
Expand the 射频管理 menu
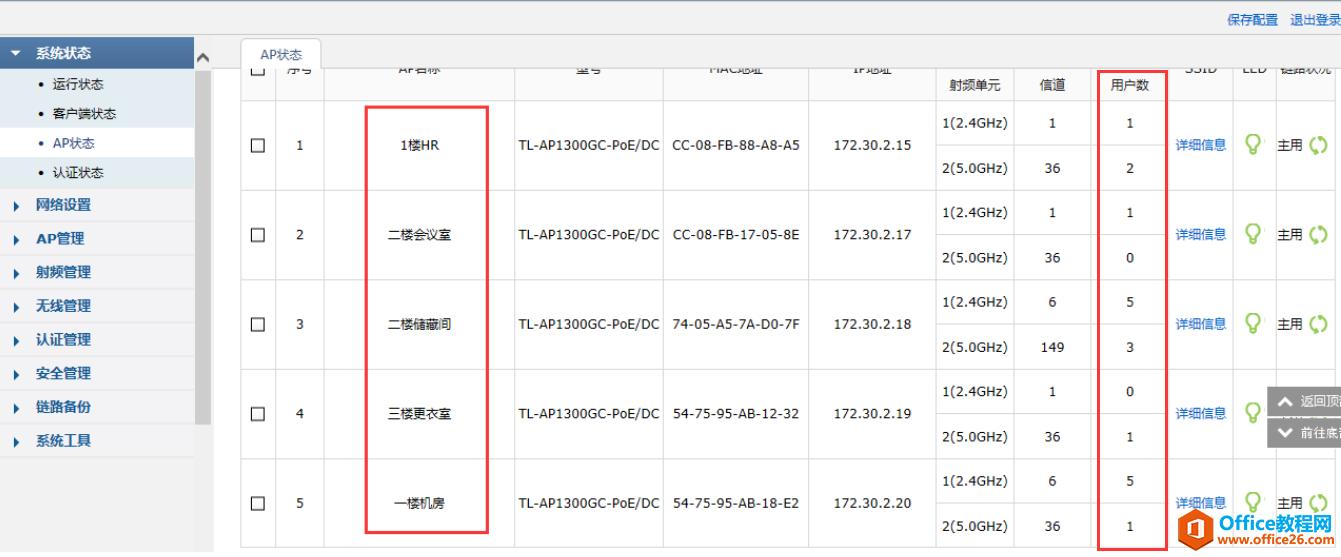[x=97, y=272]
